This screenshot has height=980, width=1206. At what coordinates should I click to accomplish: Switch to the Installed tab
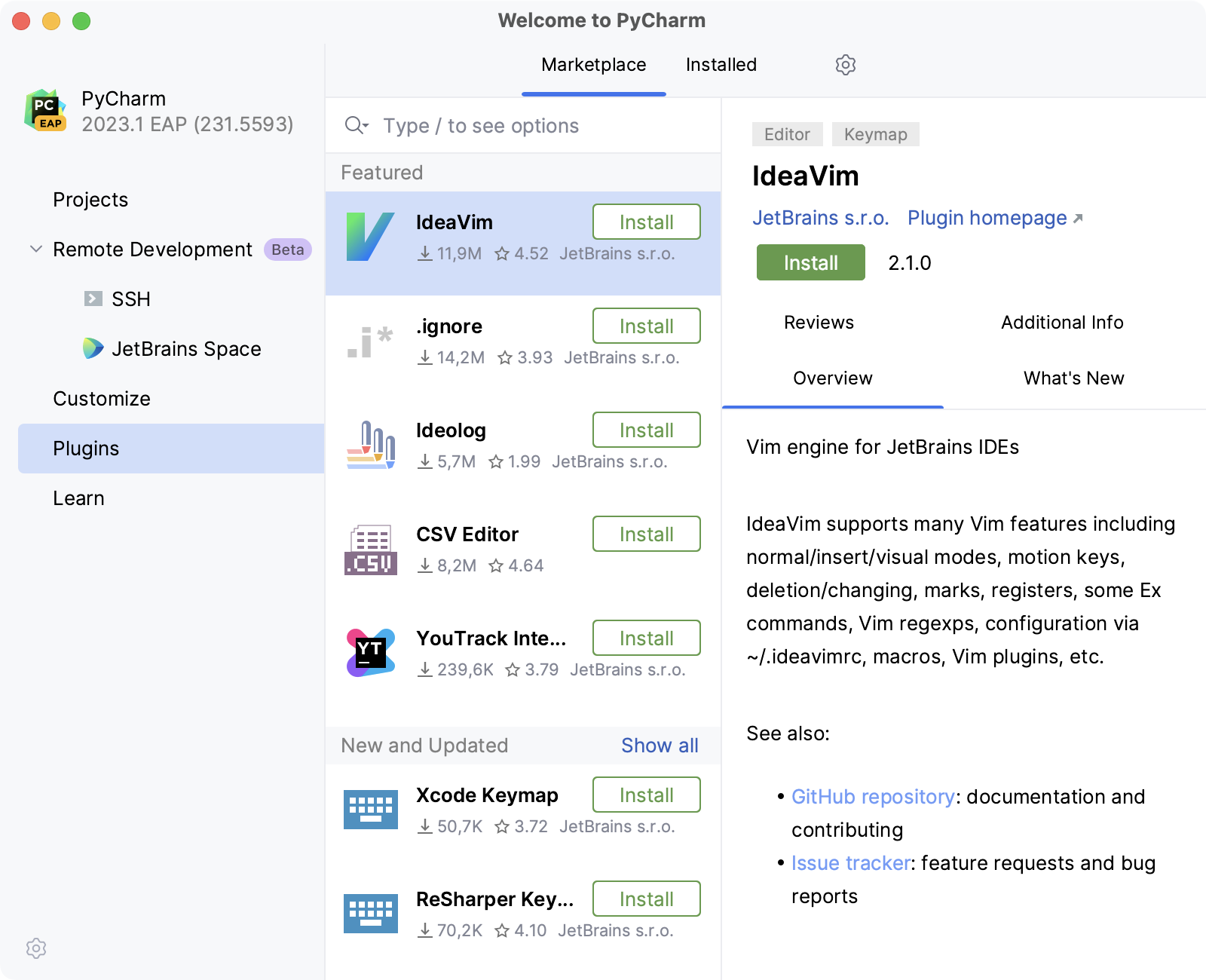pos(721,65)
